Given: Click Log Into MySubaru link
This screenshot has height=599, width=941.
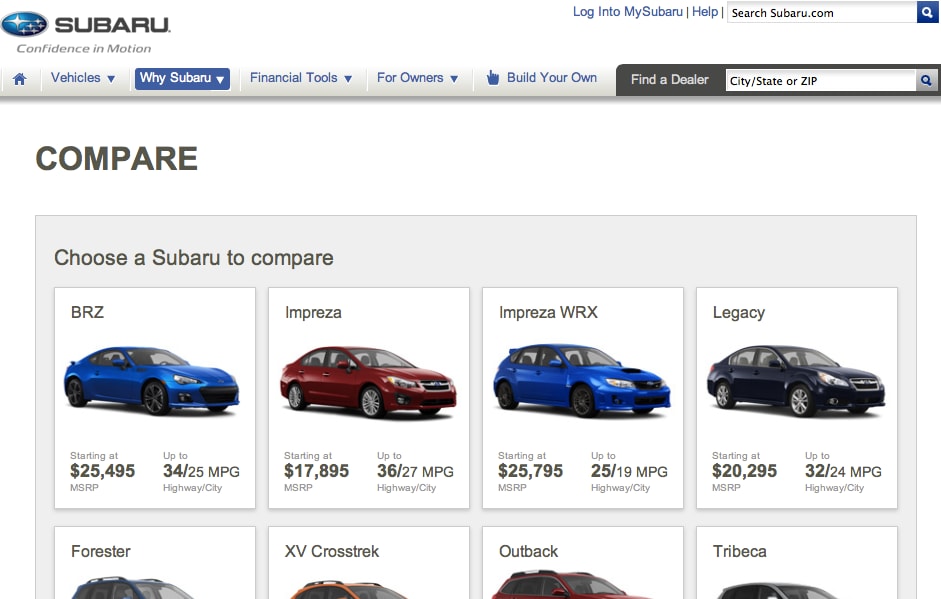Looking at the screenshot, I should [627, 12].
